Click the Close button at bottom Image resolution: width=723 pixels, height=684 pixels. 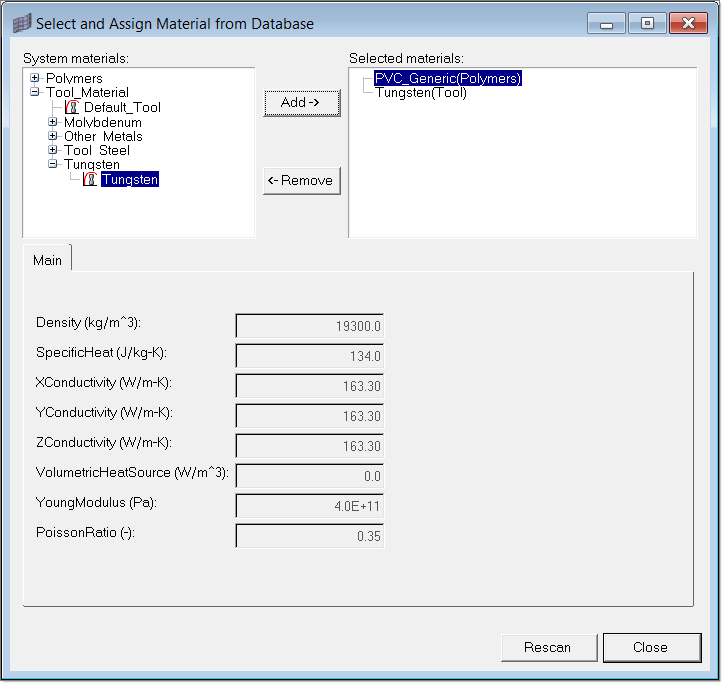tap(651, 647)
